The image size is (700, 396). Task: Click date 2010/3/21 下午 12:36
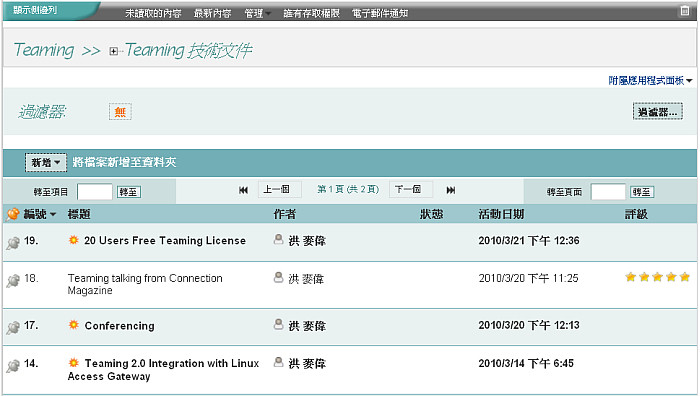click(529, 241)
